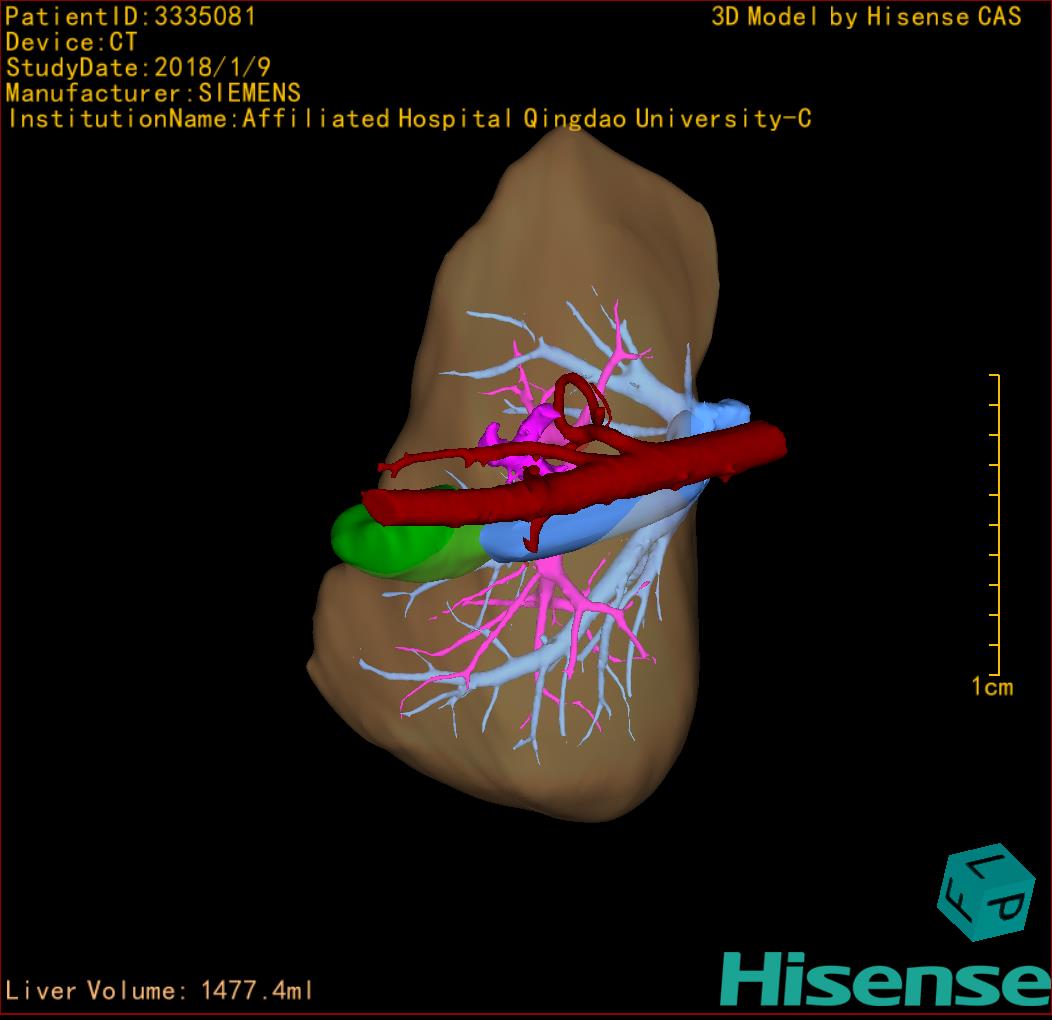The width and height of the screenshot is (1052, 1020).
Task: Click the PatientID:3335081 text
Action: [130, 16]
